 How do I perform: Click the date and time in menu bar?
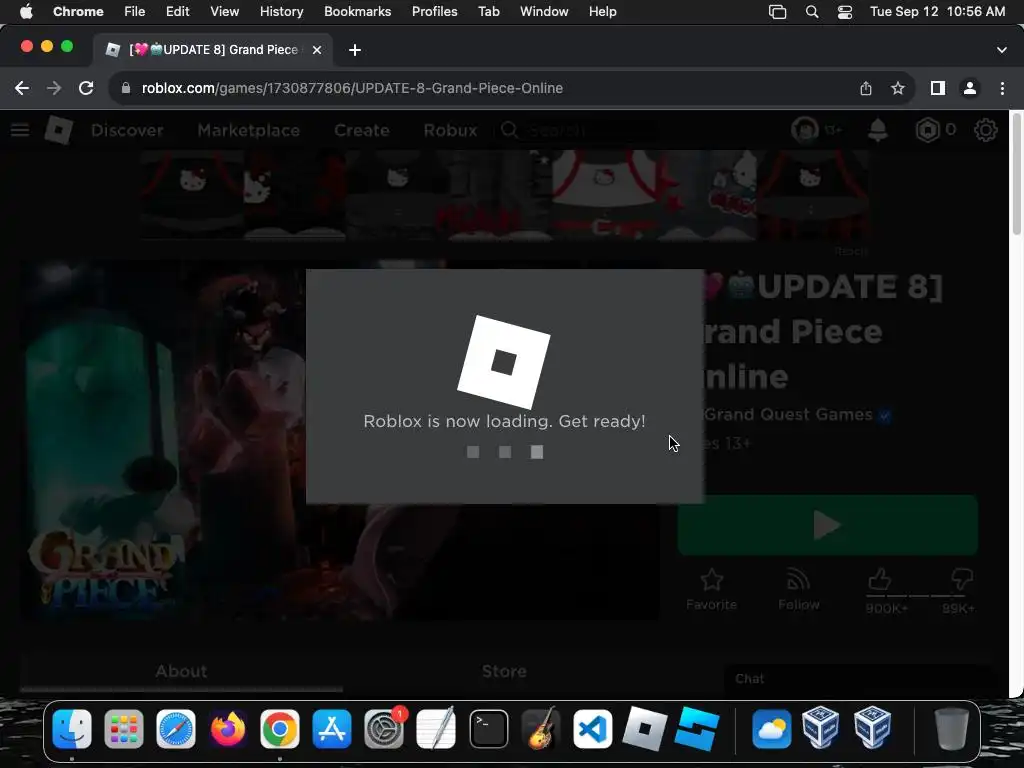click(x=938, y=12)
